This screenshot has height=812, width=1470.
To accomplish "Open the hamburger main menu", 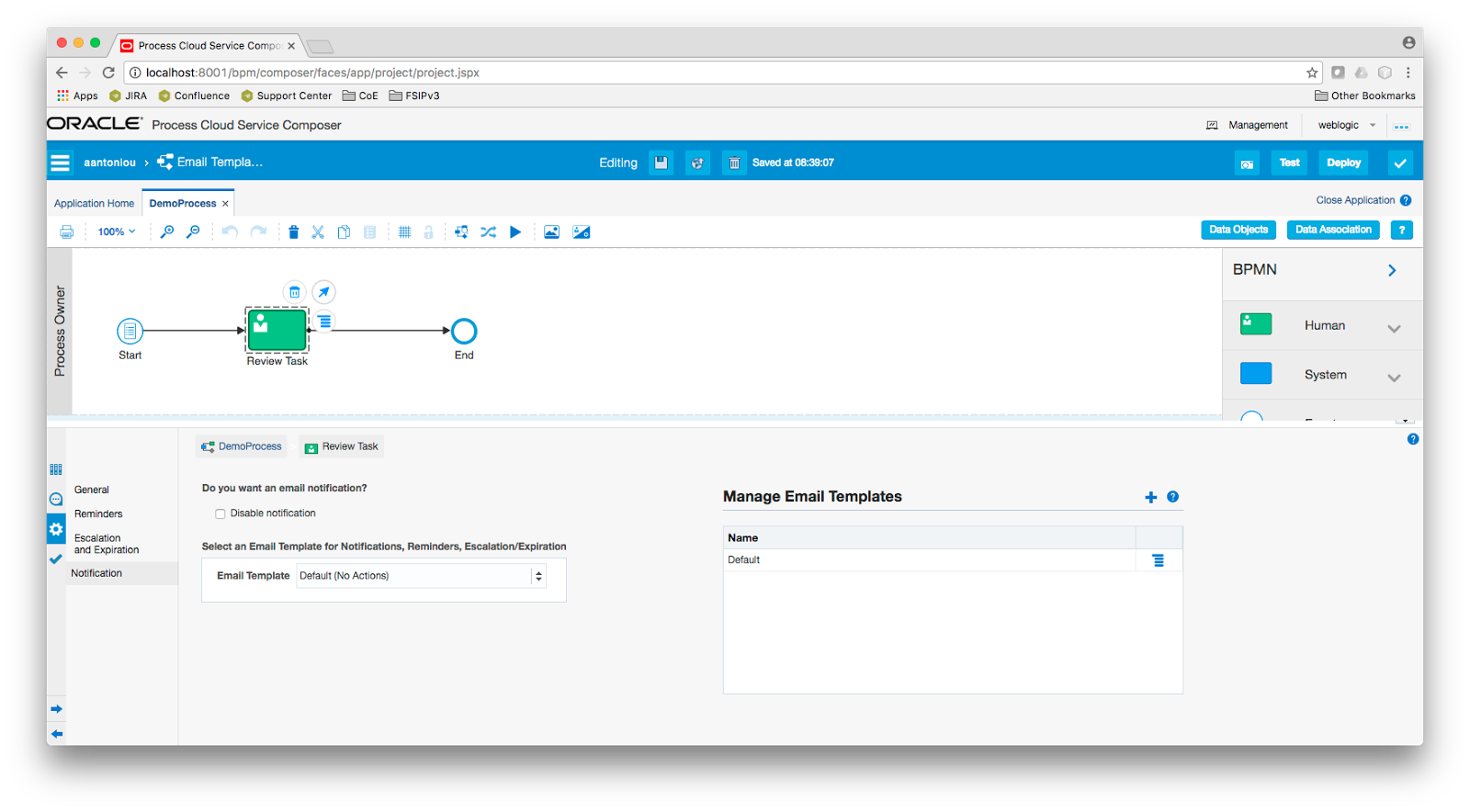I will pos(61,163).
